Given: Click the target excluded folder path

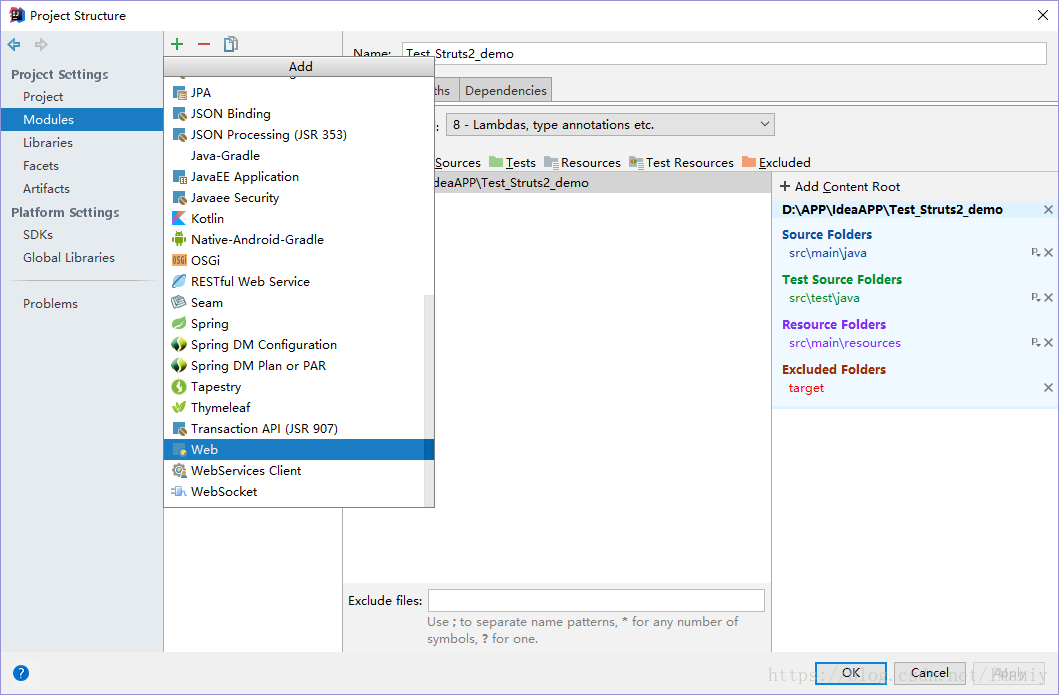Looking at the screenshot, I should (x=806, y=388).
